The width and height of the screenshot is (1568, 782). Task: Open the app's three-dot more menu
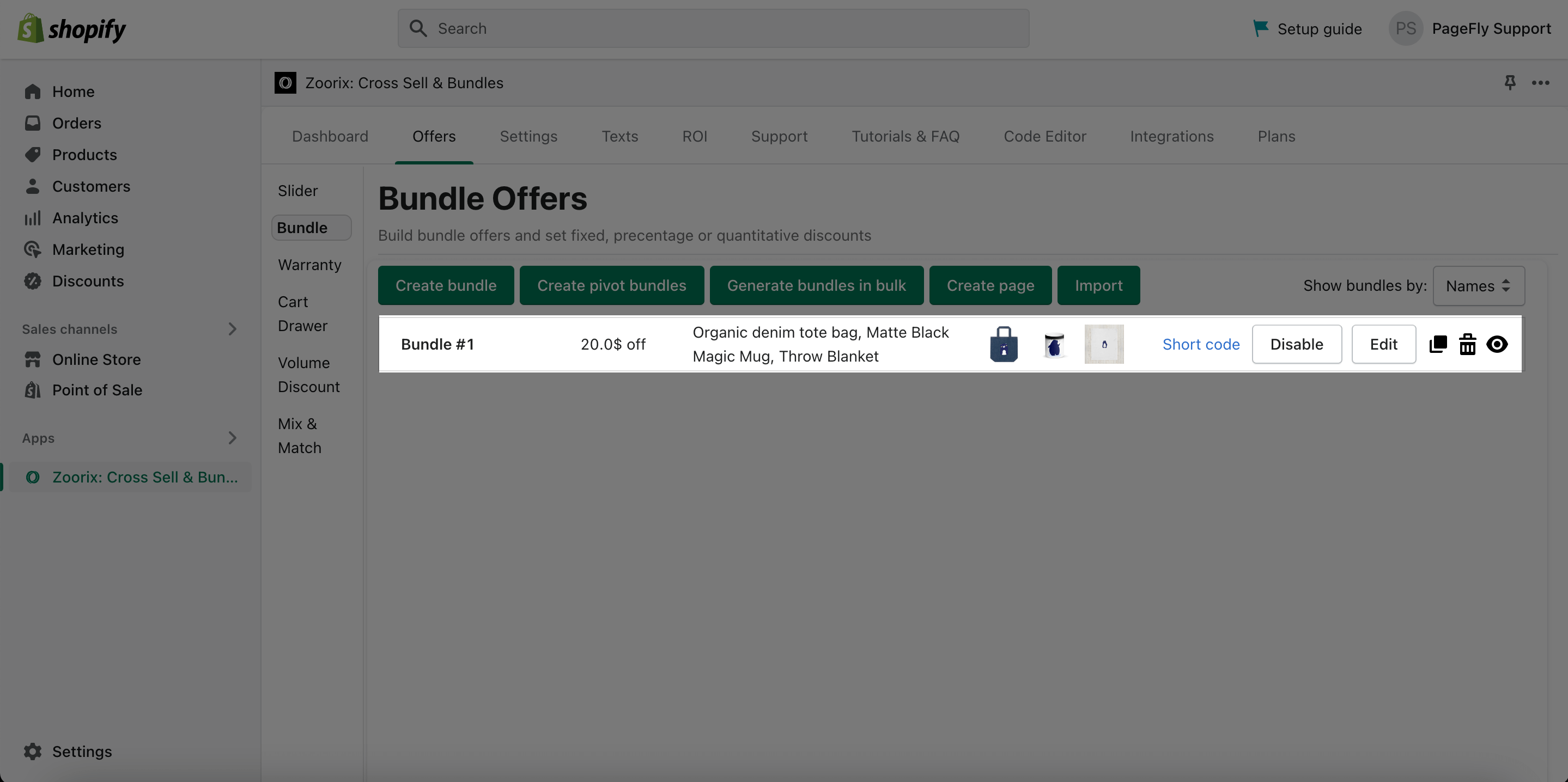coord(1541,83)
